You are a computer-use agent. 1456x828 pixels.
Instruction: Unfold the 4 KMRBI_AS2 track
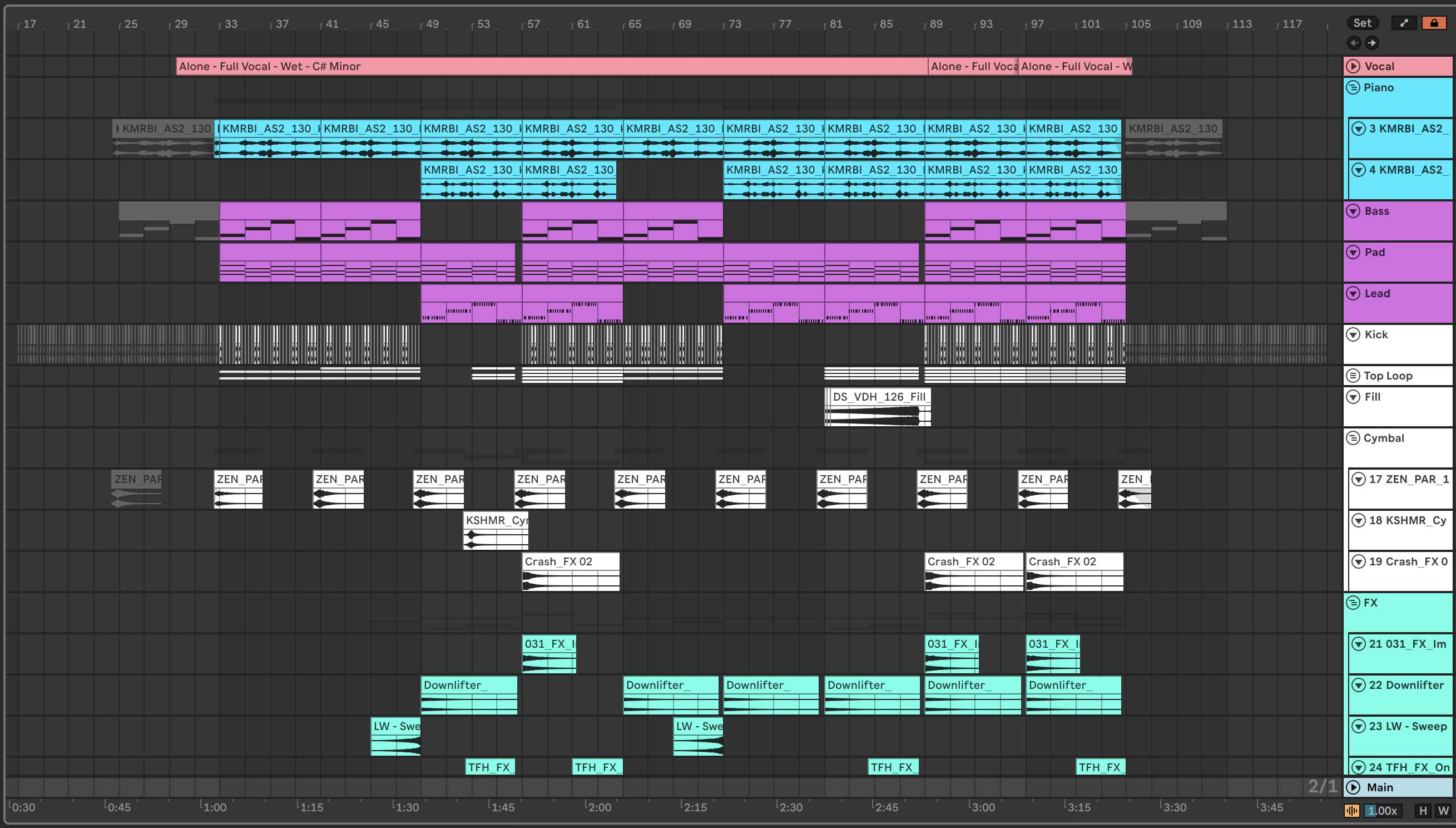pyautogui.click(x=1358, y=170)
